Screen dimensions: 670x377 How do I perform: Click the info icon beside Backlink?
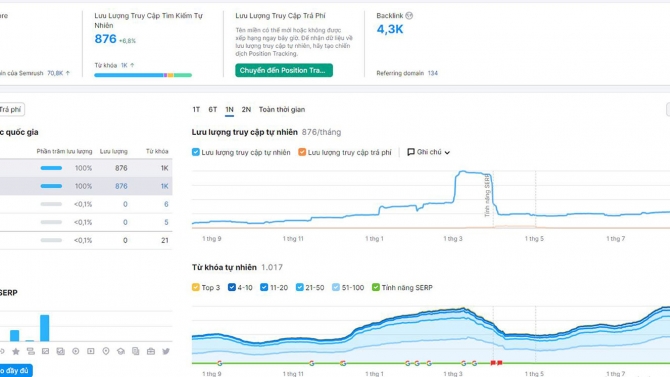pyautogui.click(x=409, y=15)
